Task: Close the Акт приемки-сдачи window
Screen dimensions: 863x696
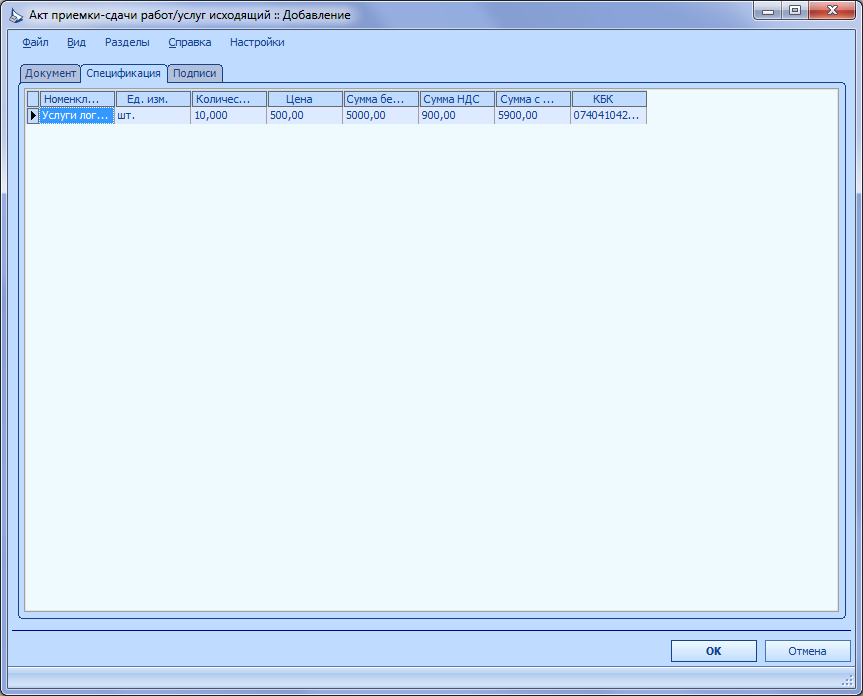Action: [832, 10]
